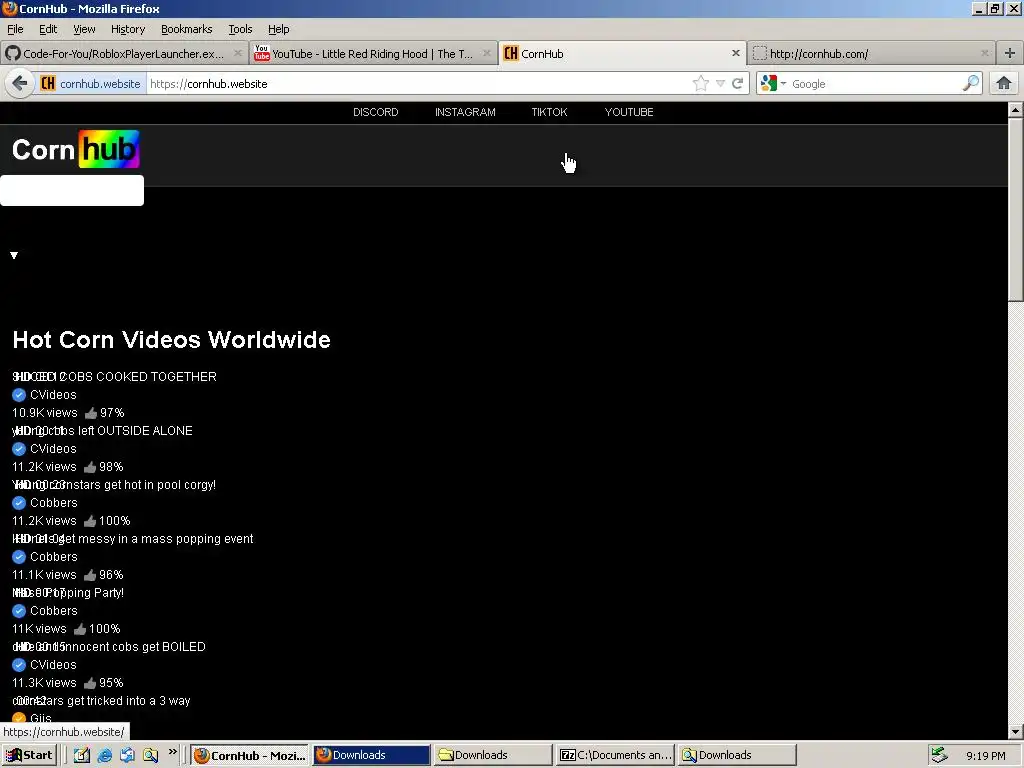Click the browser back arrow button
Screen dimensions: 1024x768
pyautogui.click(x=20, y=84)
